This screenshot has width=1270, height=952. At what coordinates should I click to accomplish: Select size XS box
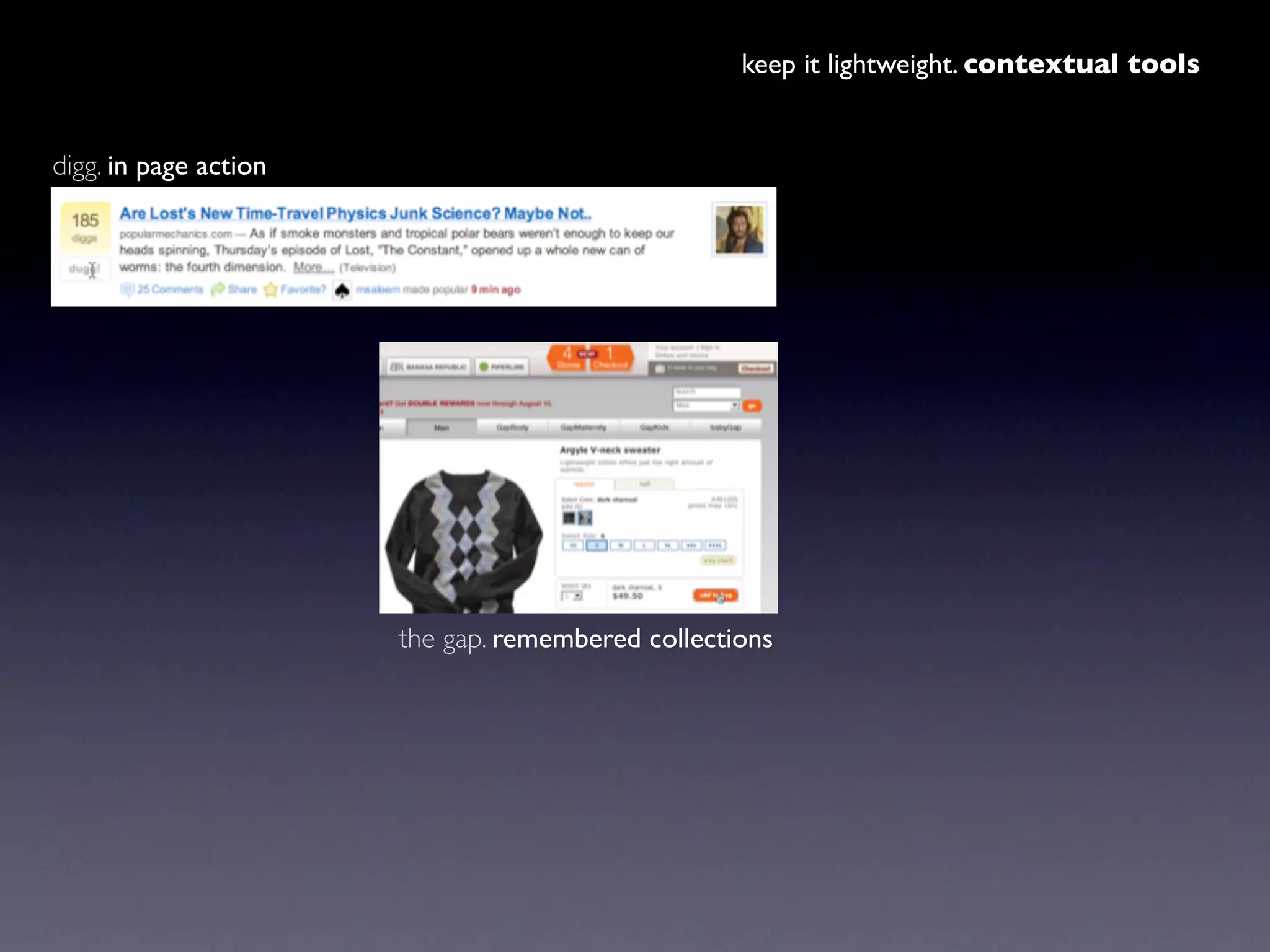(x=573, y=545)
